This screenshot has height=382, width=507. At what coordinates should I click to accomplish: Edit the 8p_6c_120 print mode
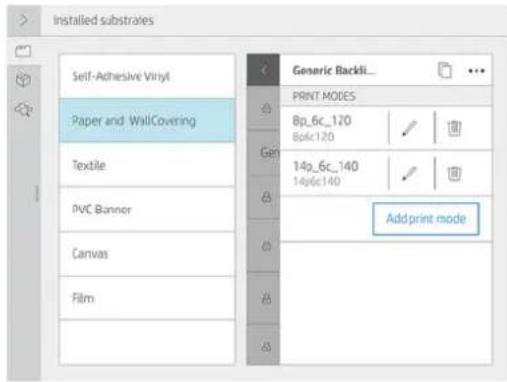click(x=410, y=128)
